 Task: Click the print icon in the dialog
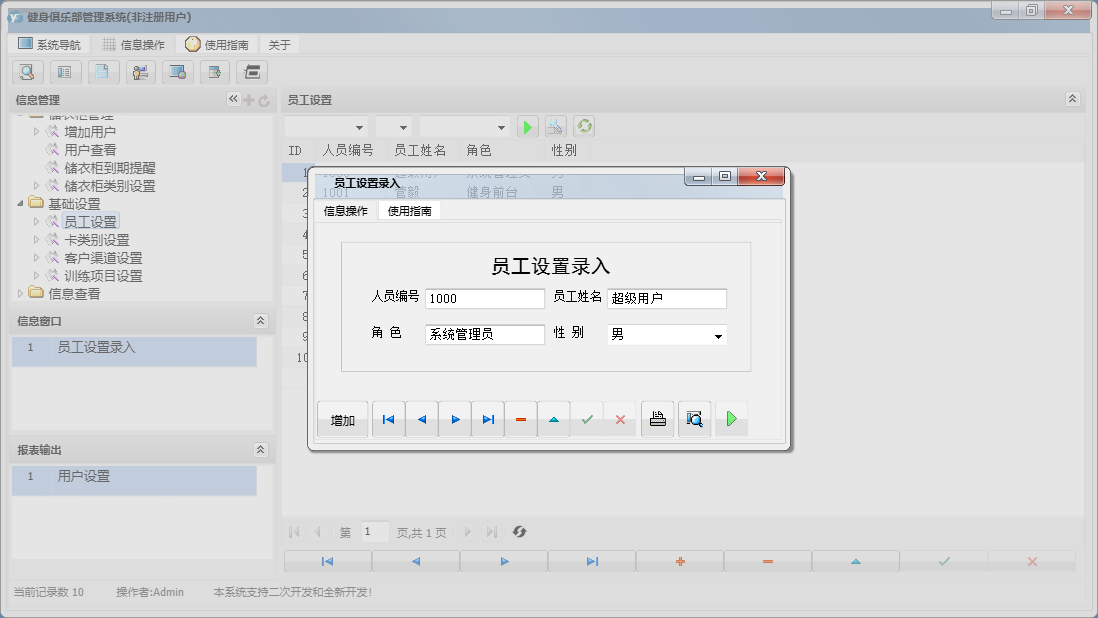coord(657,420)
